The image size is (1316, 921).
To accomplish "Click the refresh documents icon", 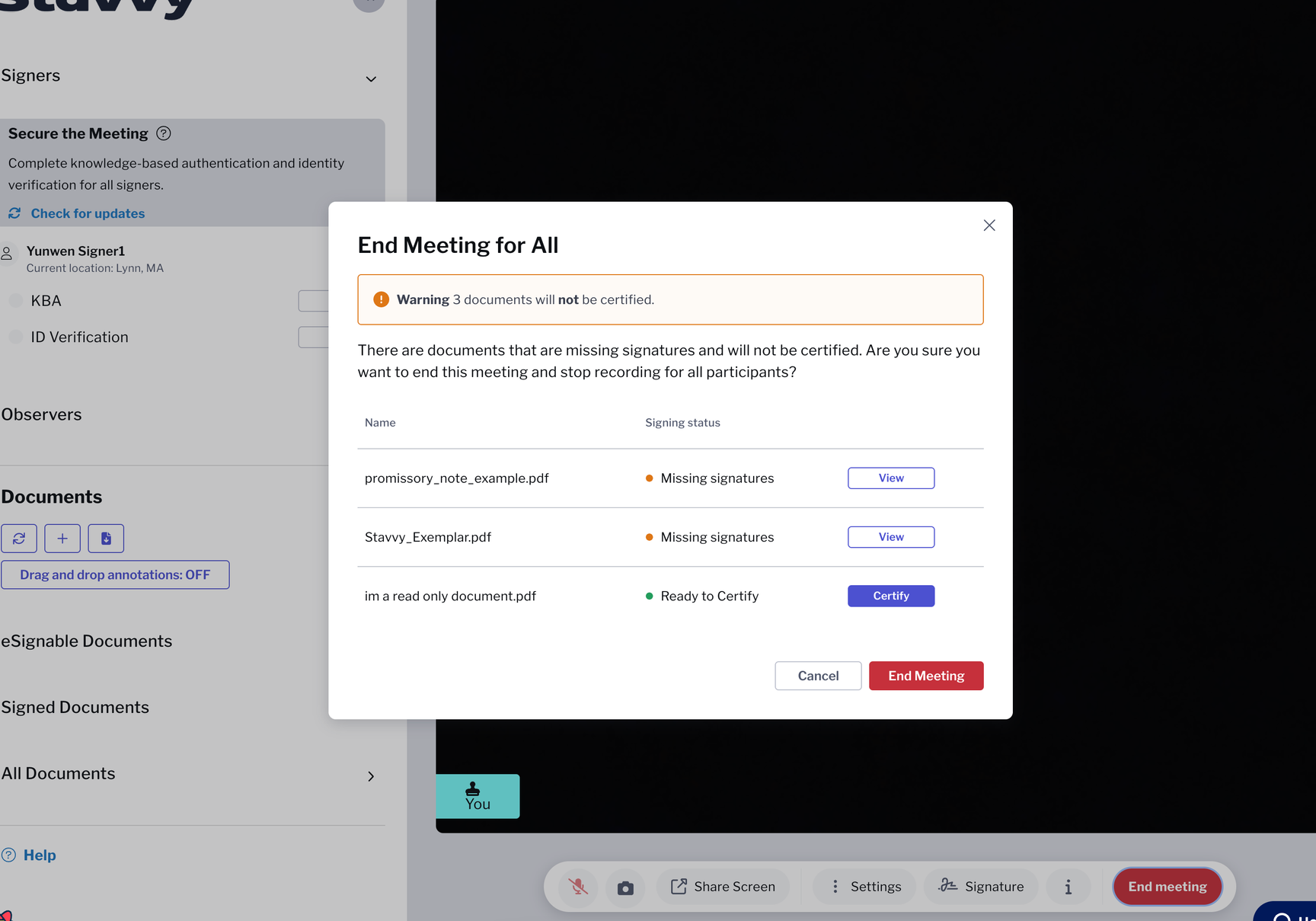I will 19,539.
